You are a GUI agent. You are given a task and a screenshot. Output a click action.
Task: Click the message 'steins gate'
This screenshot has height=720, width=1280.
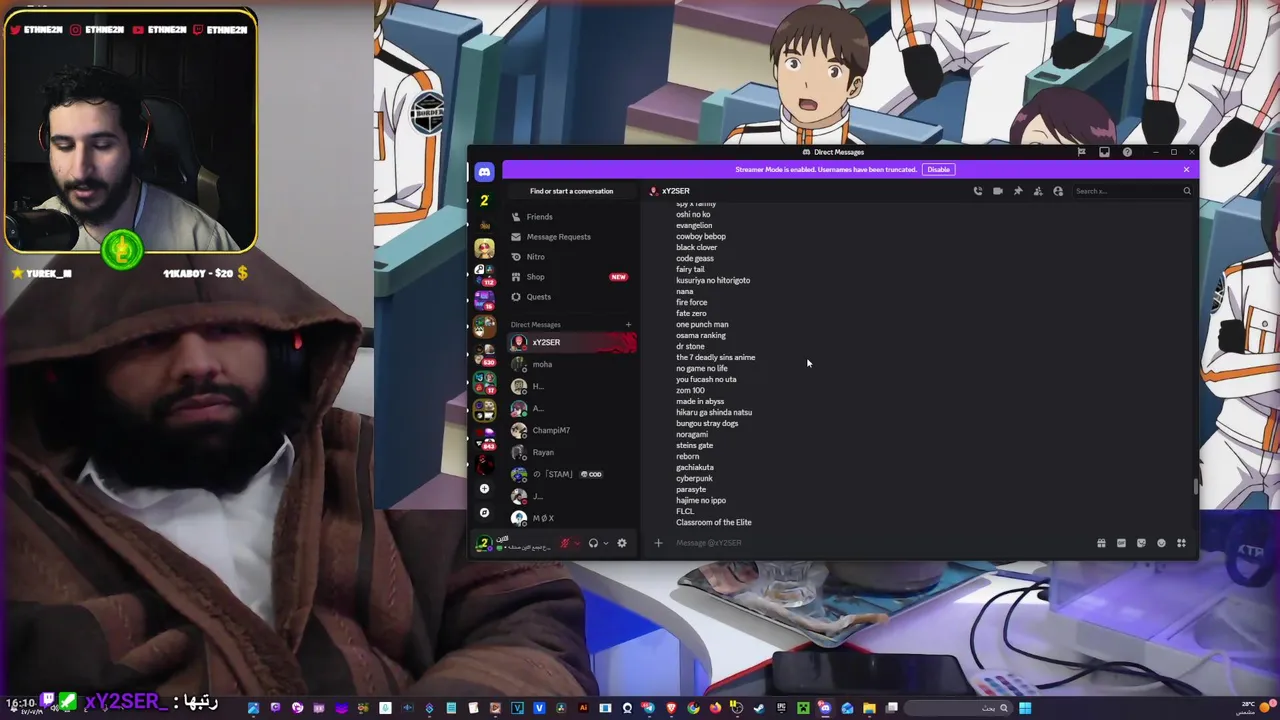click(x=694, y=445)
